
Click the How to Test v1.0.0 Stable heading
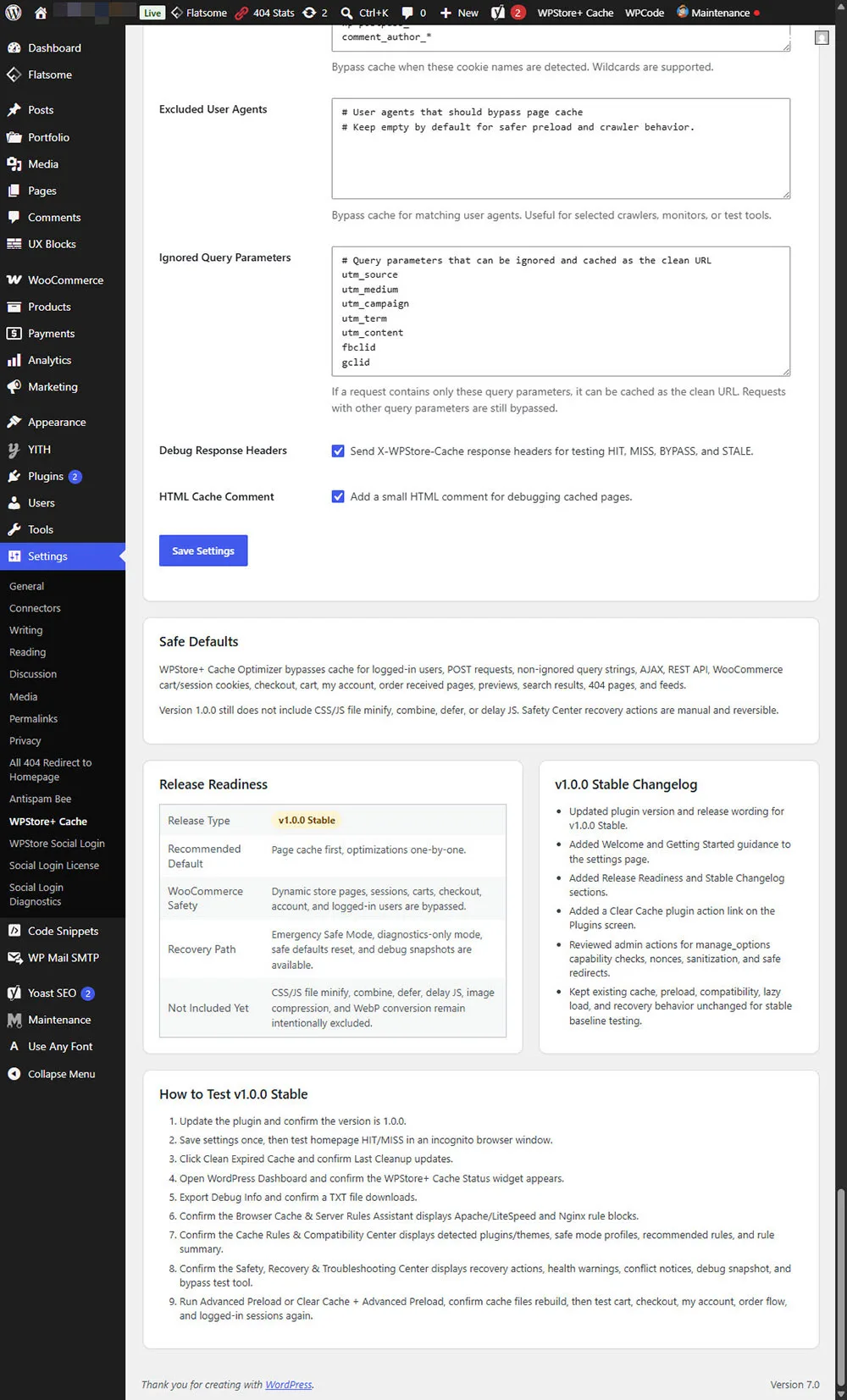pyautogui.click(x=234, y=1094)
